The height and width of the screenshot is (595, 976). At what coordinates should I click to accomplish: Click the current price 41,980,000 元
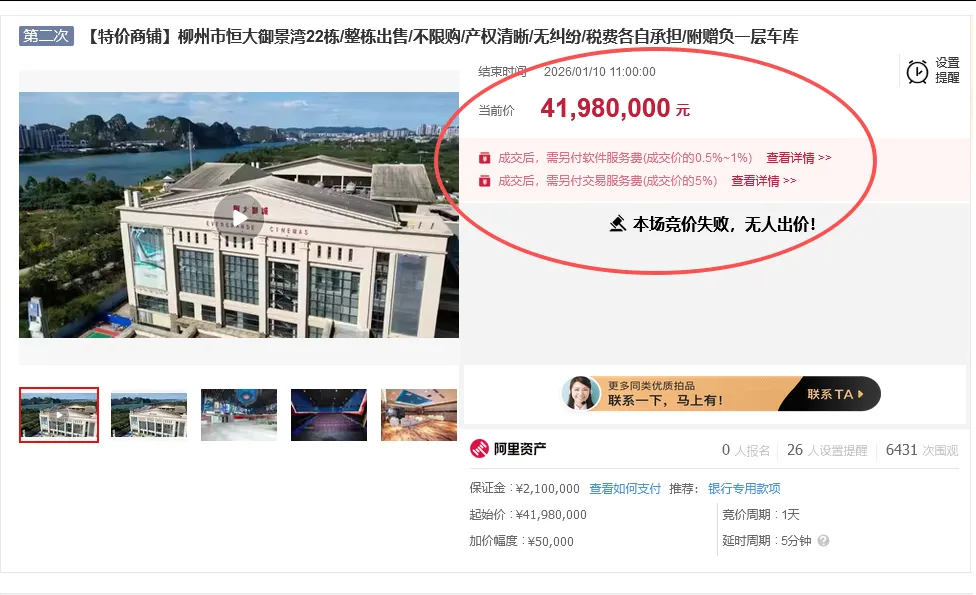[x=615, y=108]
